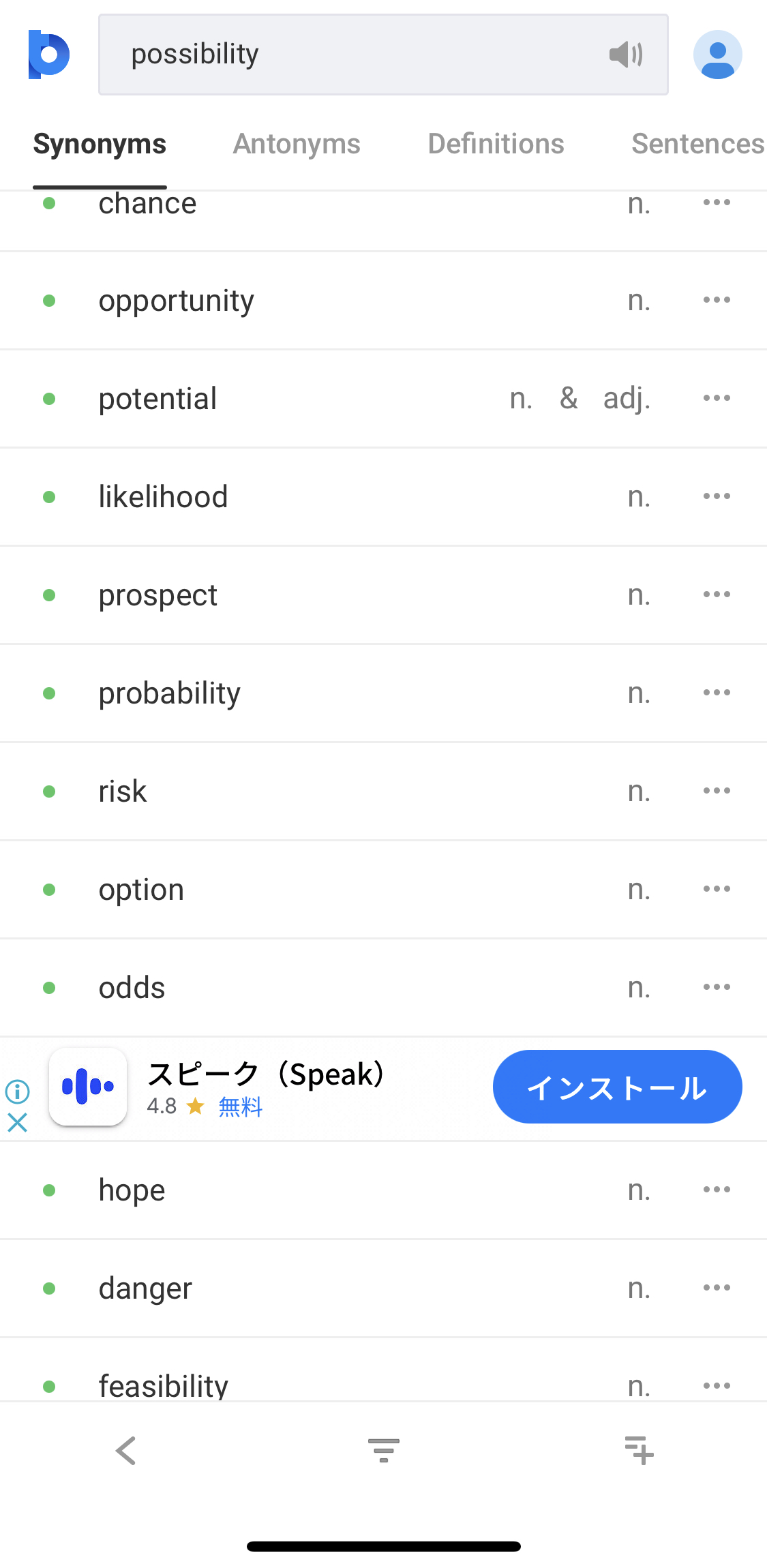The image size is (767, 1568).
Task: Open the filter icon in bottom bar
Action: point(383,1451)
